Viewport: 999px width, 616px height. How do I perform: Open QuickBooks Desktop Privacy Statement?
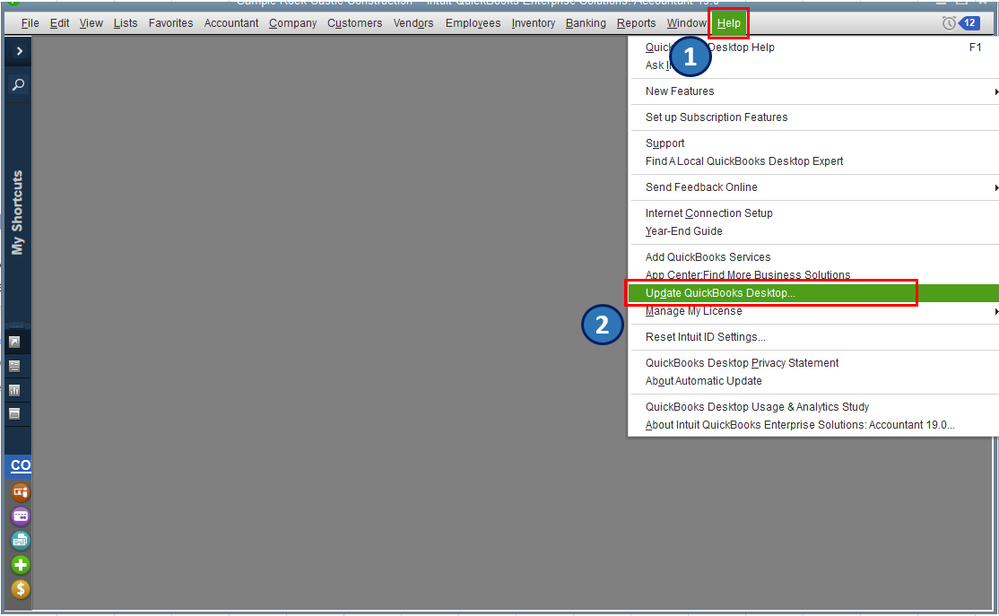click(x=814, y=363)
